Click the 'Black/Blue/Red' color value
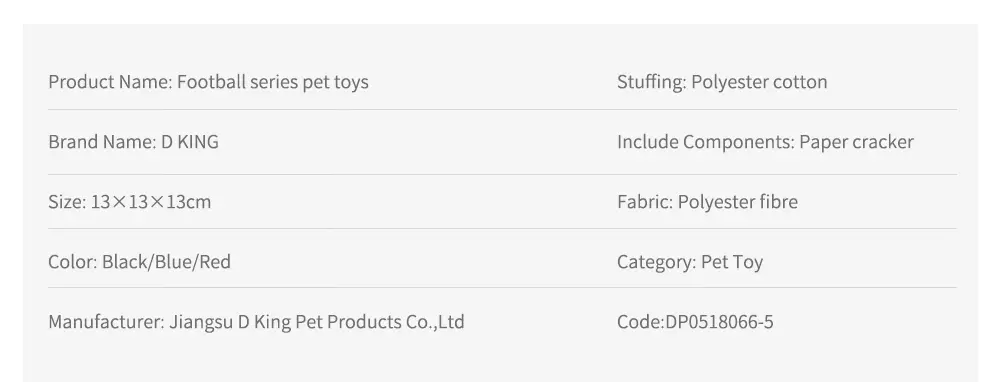This screenshot has width=1000, height=382. pyautogui.click(x=166, y=261)
